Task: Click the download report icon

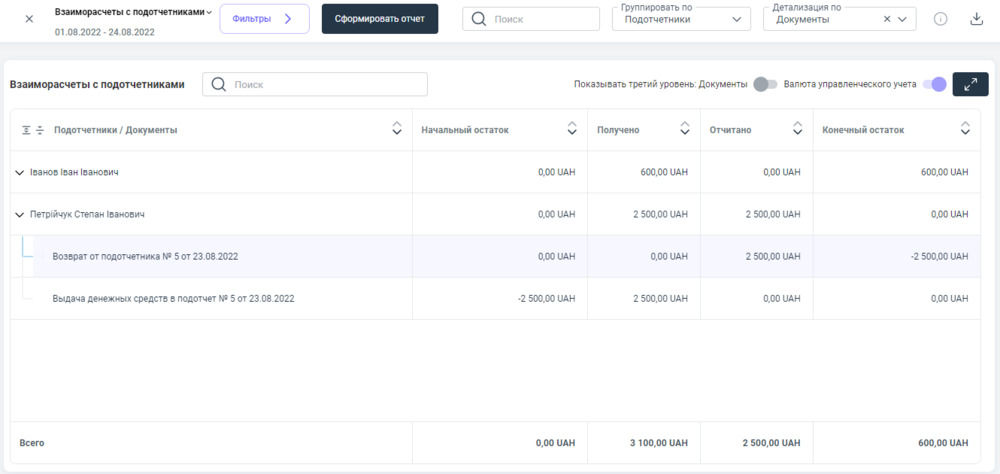Action: click(x=977, y=19)
